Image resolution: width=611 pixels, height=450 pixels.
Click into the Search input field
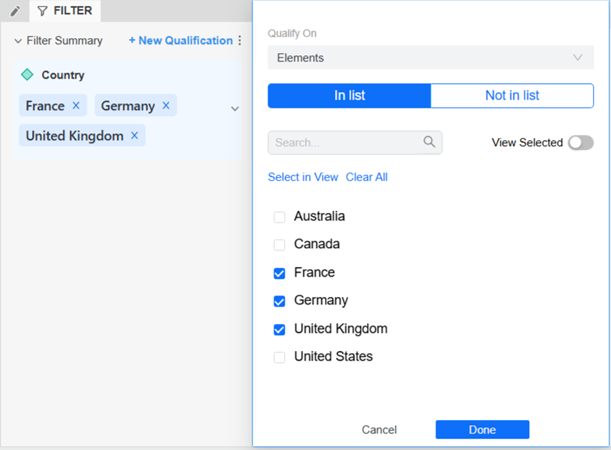(x=345, y=142)
